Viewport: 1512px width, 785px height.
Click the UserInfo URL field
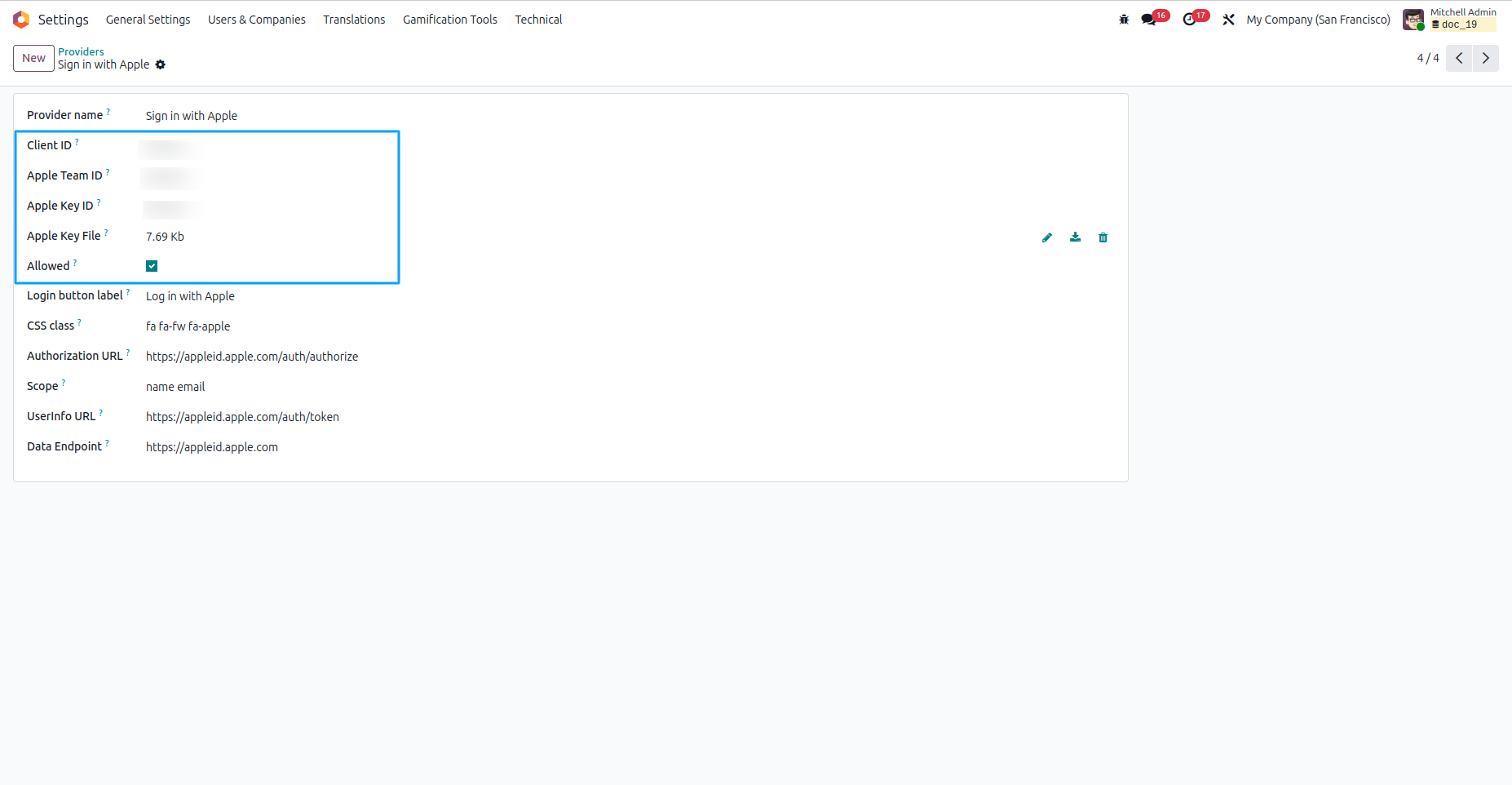click(x=242, y=417)
